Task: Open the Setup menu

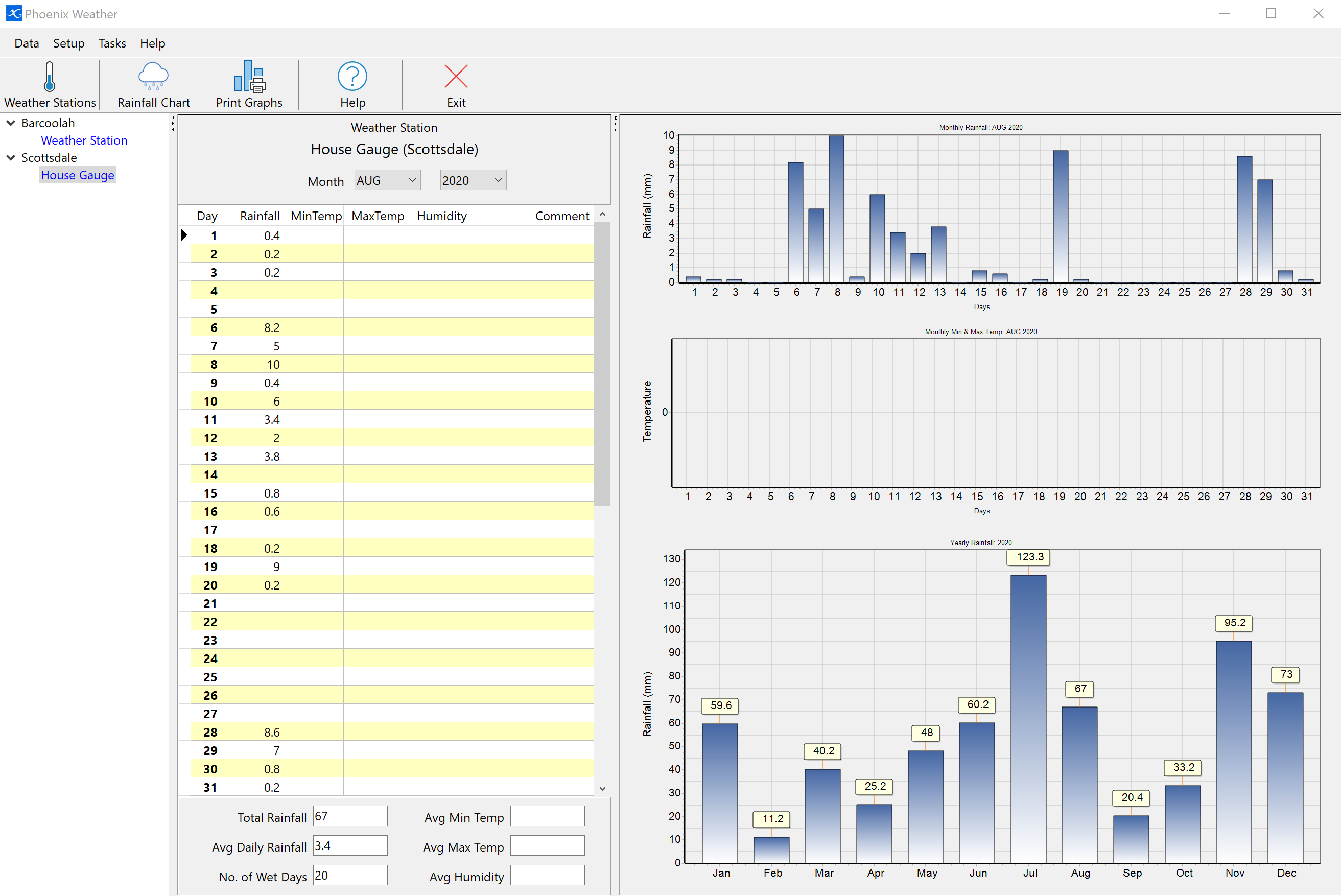Action: coord(67,43)
